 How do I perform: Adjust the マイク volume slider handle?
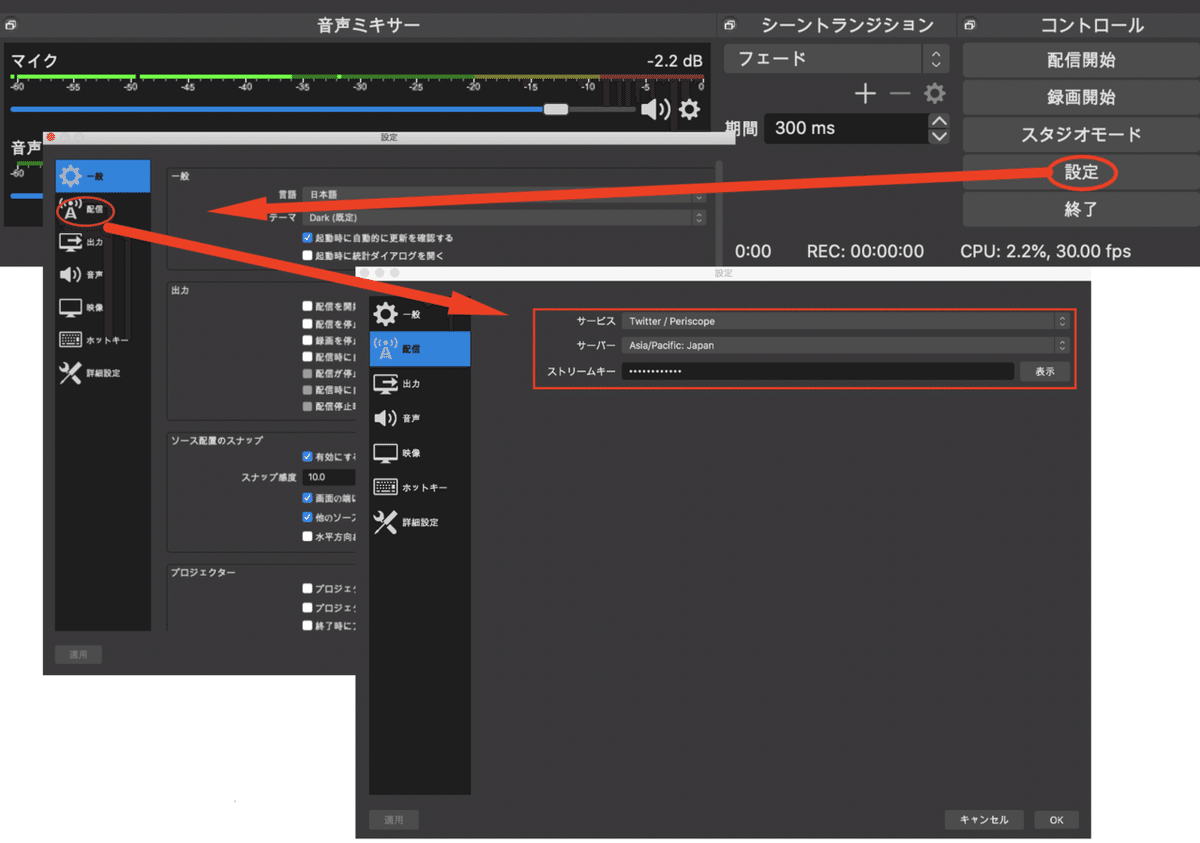coord(556,109)
